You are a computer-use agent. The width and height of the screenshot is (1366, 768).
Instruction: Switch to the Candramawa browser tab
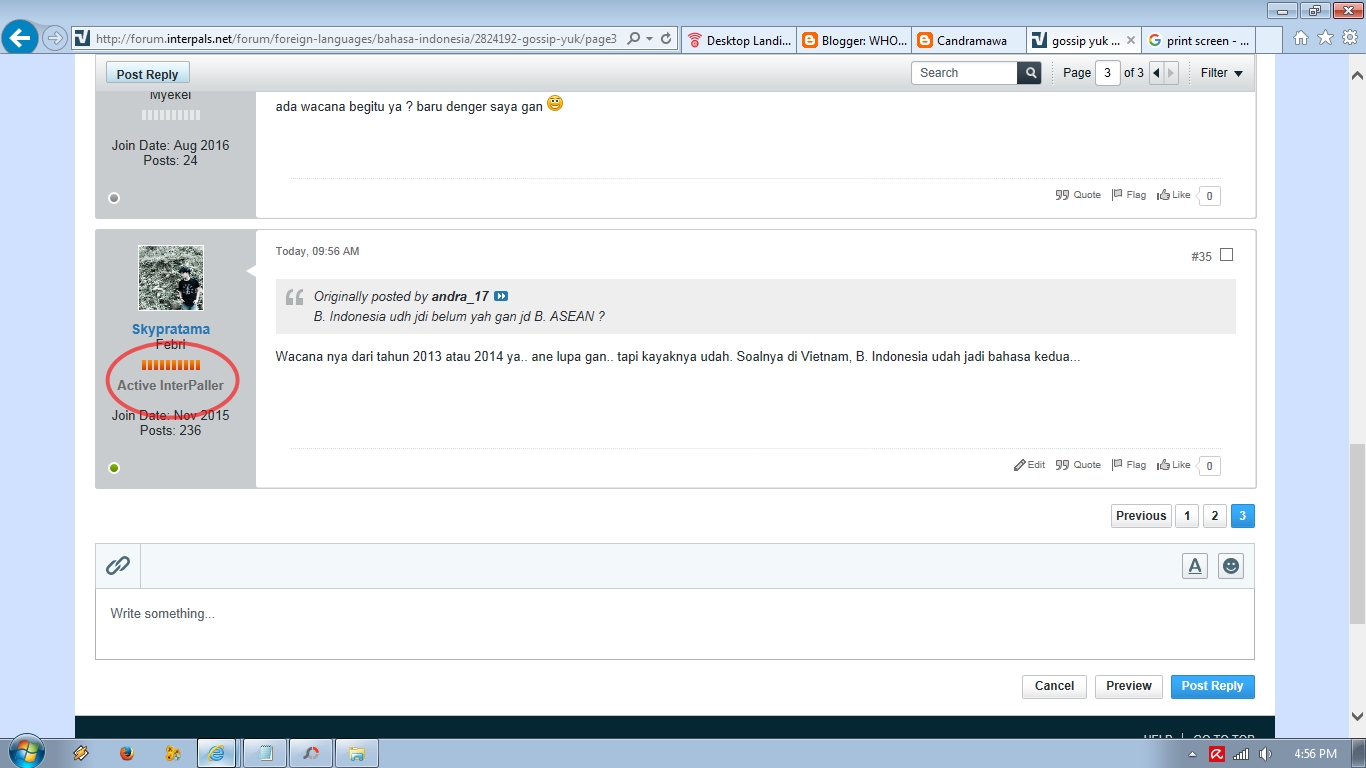969,40
